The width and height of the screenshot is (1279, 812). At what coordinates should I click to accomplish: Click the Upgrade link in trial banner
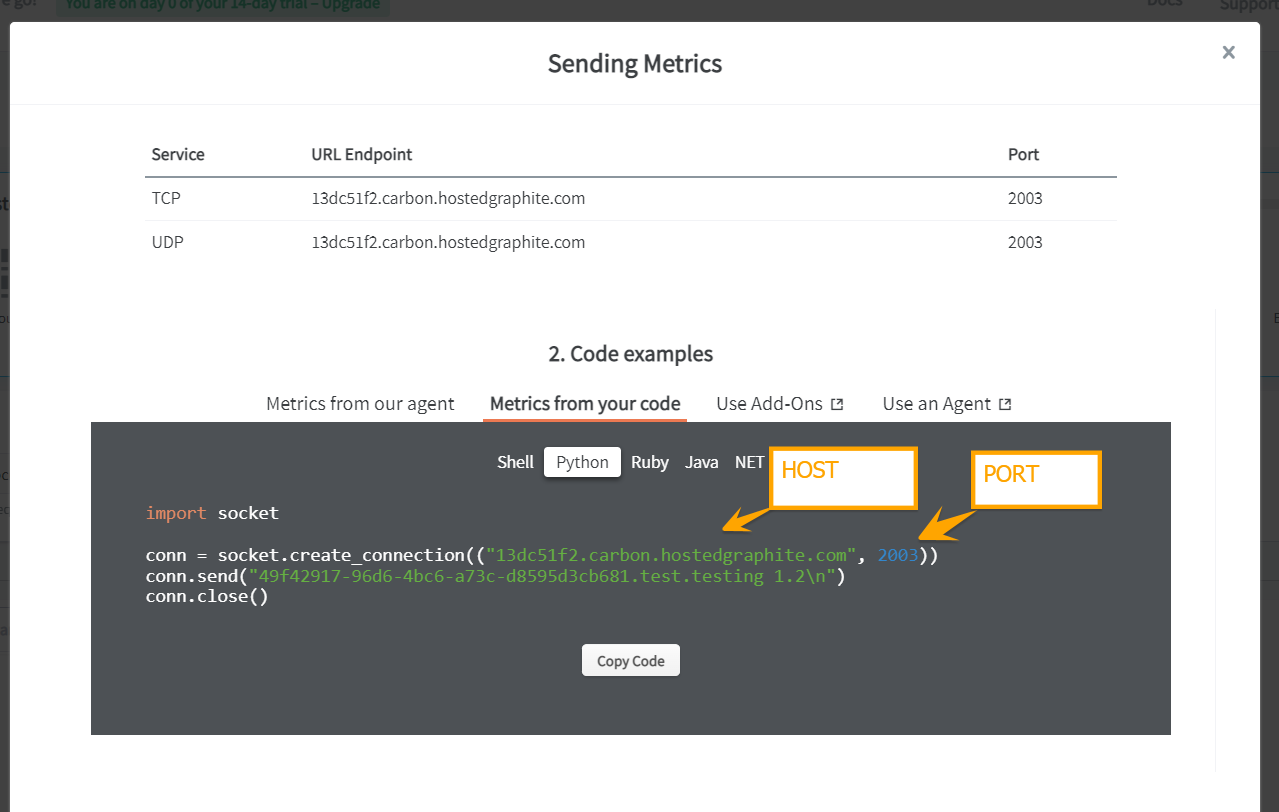click(x=350, y=5)
